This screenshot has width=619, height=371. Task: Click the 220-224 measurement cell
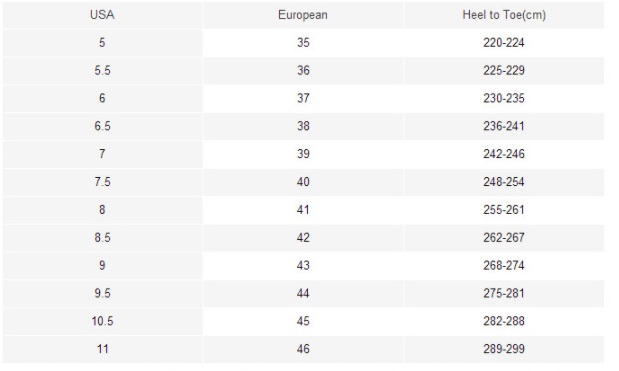point(504,43)
